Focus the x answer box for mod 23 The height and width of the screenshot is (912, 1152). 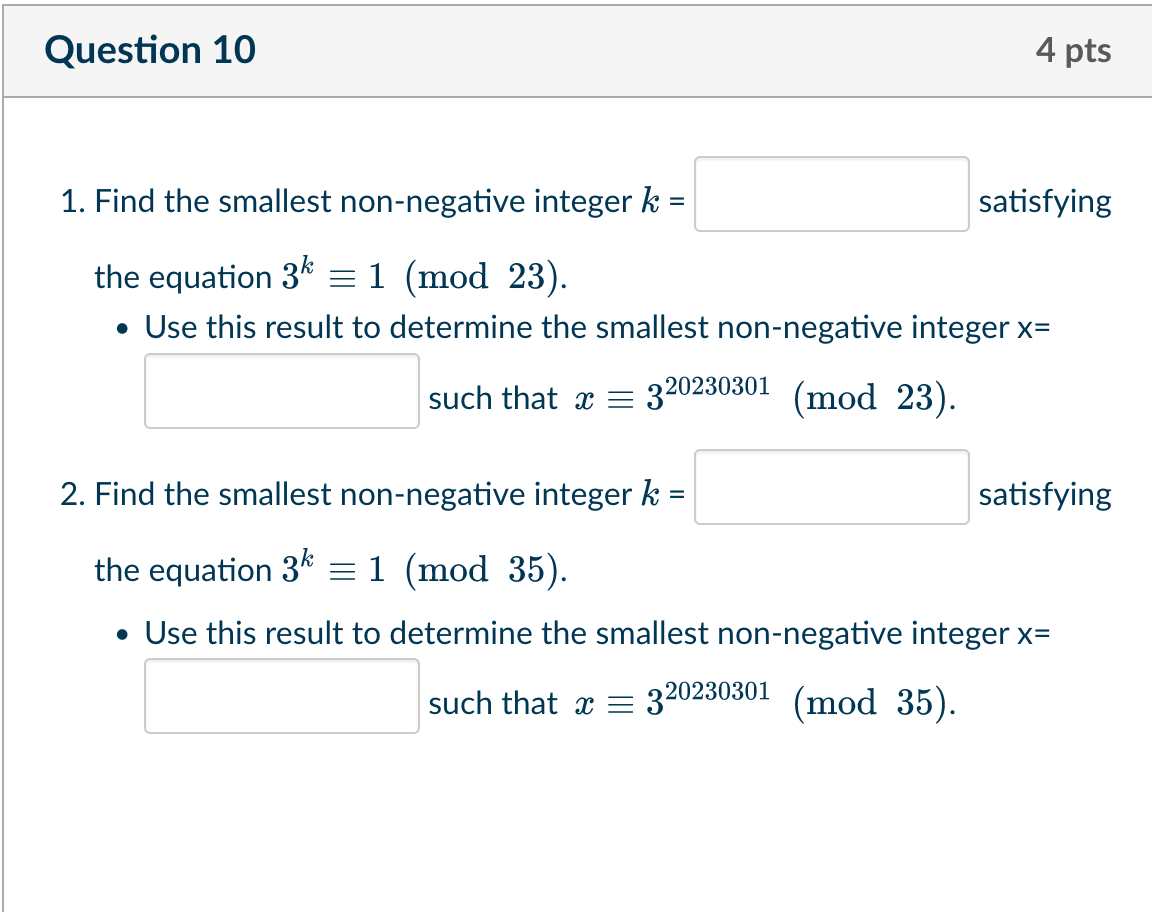click(282, 391)
